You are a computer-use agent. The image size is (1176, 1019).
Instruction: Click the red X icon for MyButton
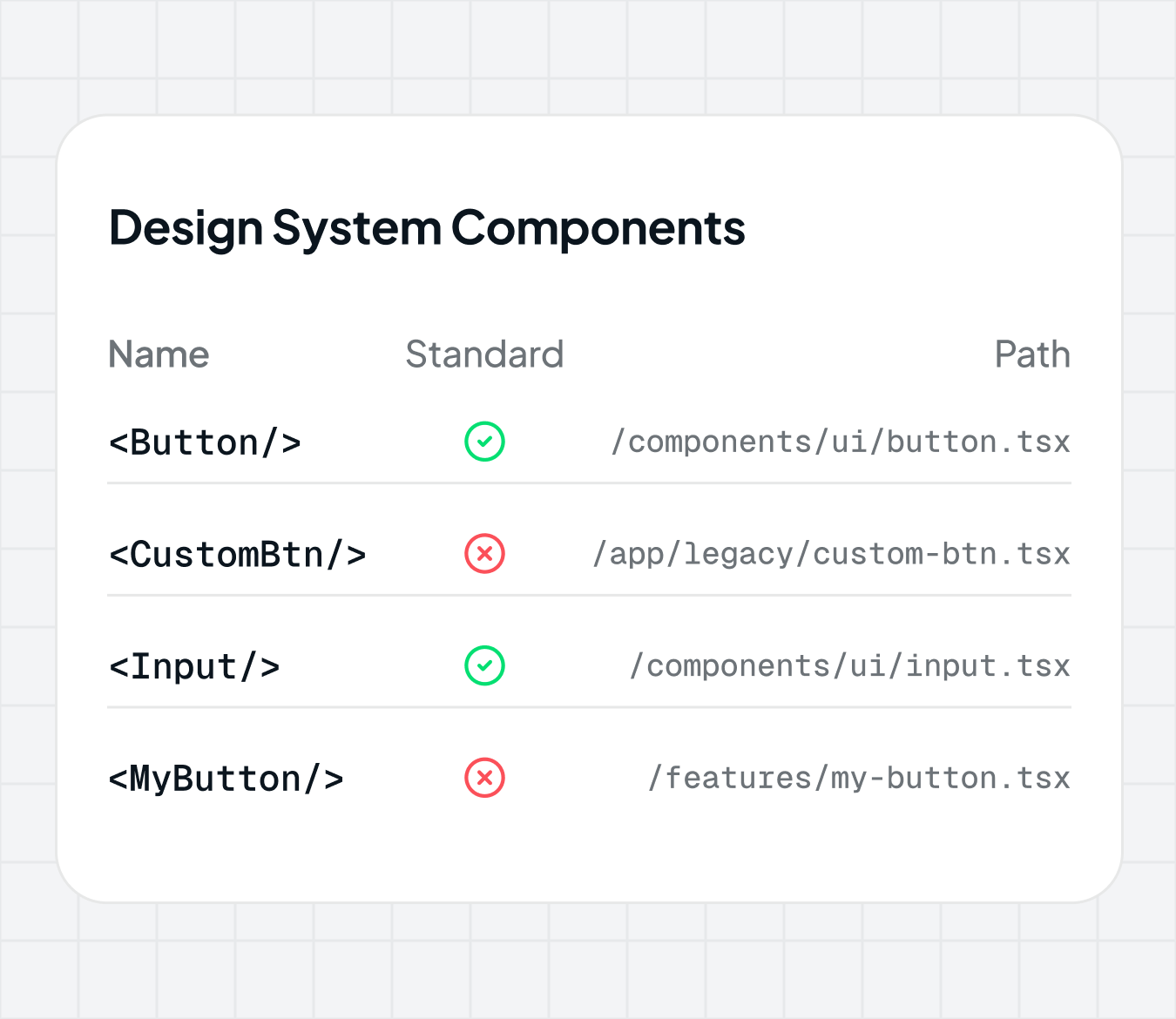(484, 778)
